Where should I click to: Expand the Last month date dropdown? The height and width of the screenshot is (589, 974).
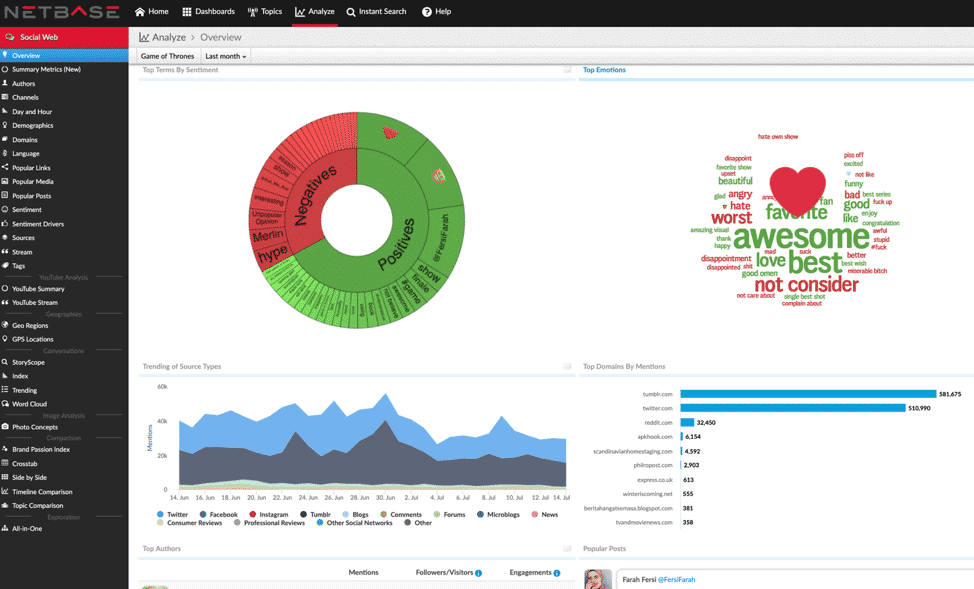pos(225,56)
